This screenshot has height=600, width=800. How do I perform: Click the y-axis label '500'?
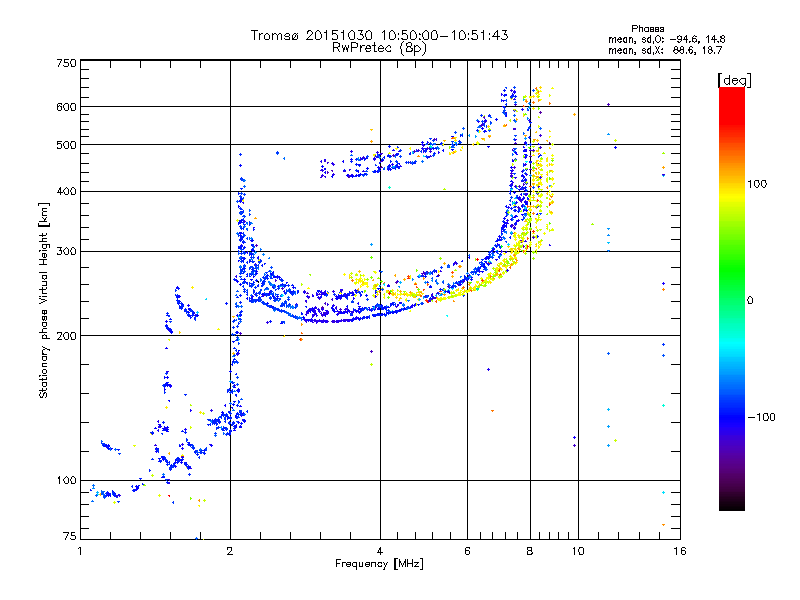tap(67, 145)
